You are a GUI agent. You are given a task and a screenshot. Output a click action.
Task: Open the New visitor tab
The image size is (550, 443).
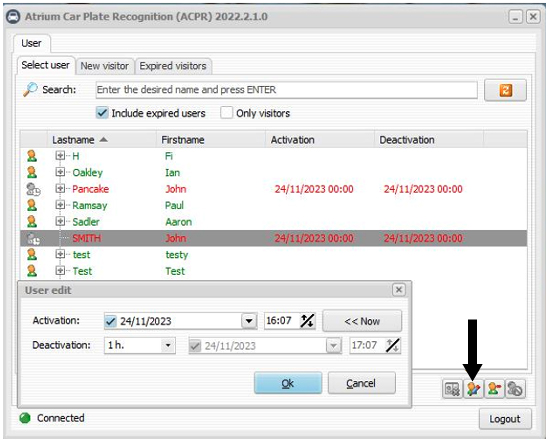105,66
